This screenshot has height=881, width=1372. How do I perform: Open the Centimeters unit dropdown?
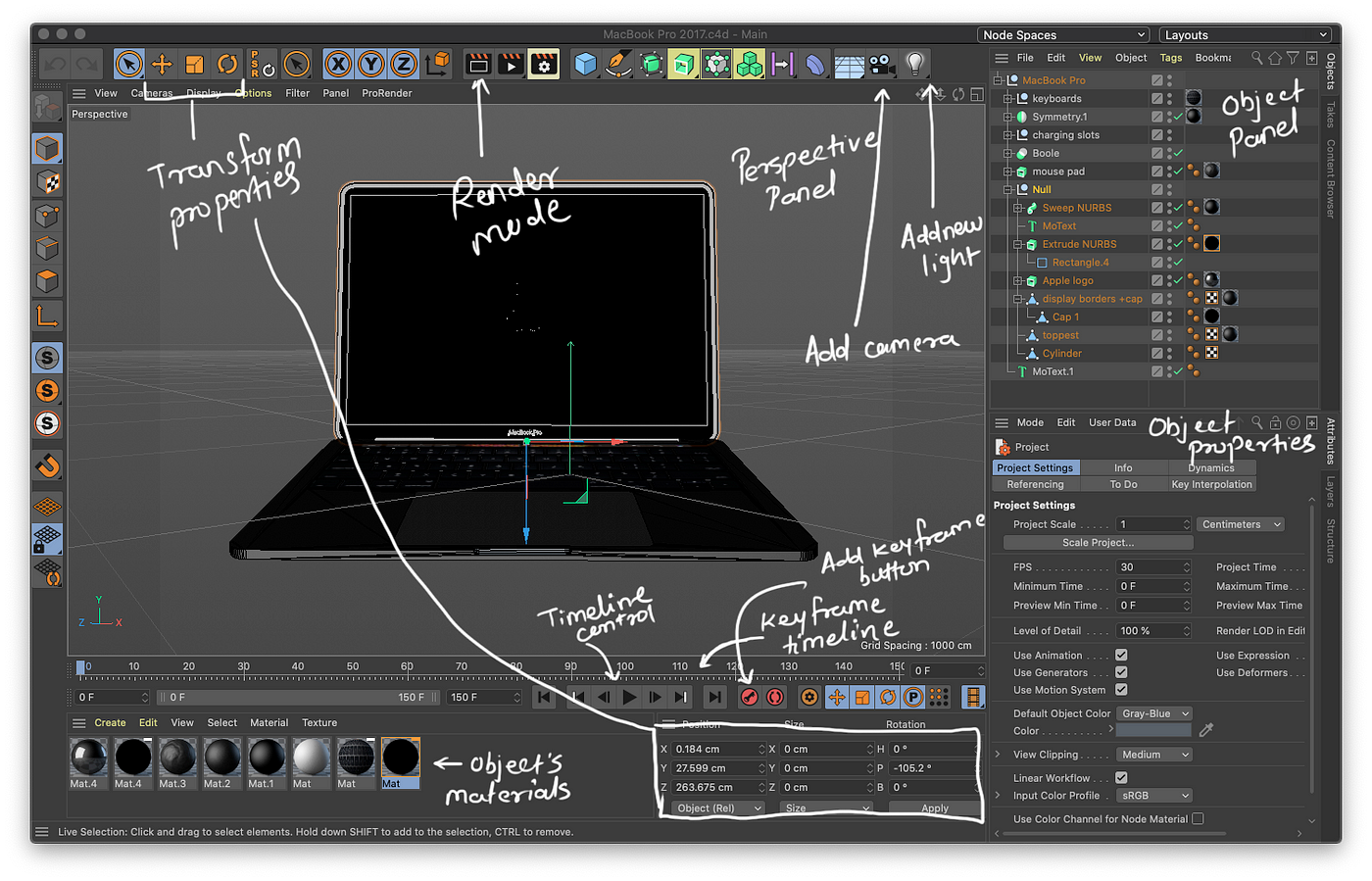(1241, 524)
